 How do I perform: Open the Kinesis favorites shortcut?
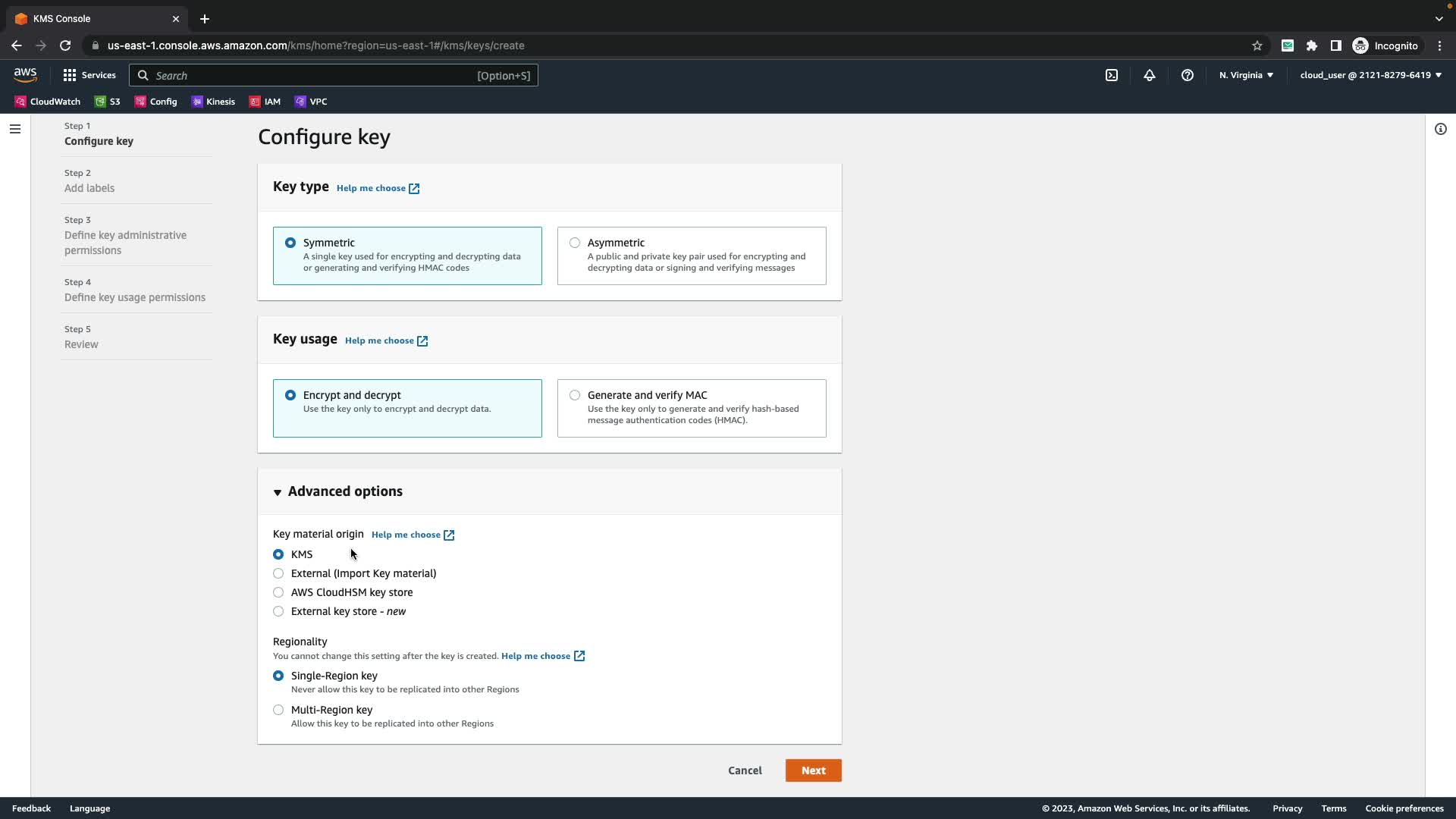[213, 102]
